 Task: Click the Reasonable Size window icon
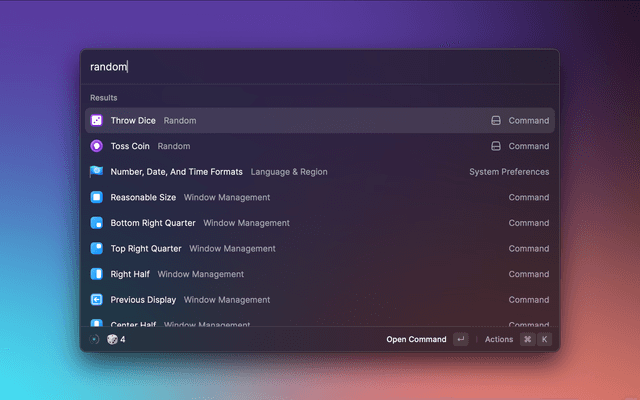[x=97, y=197]
